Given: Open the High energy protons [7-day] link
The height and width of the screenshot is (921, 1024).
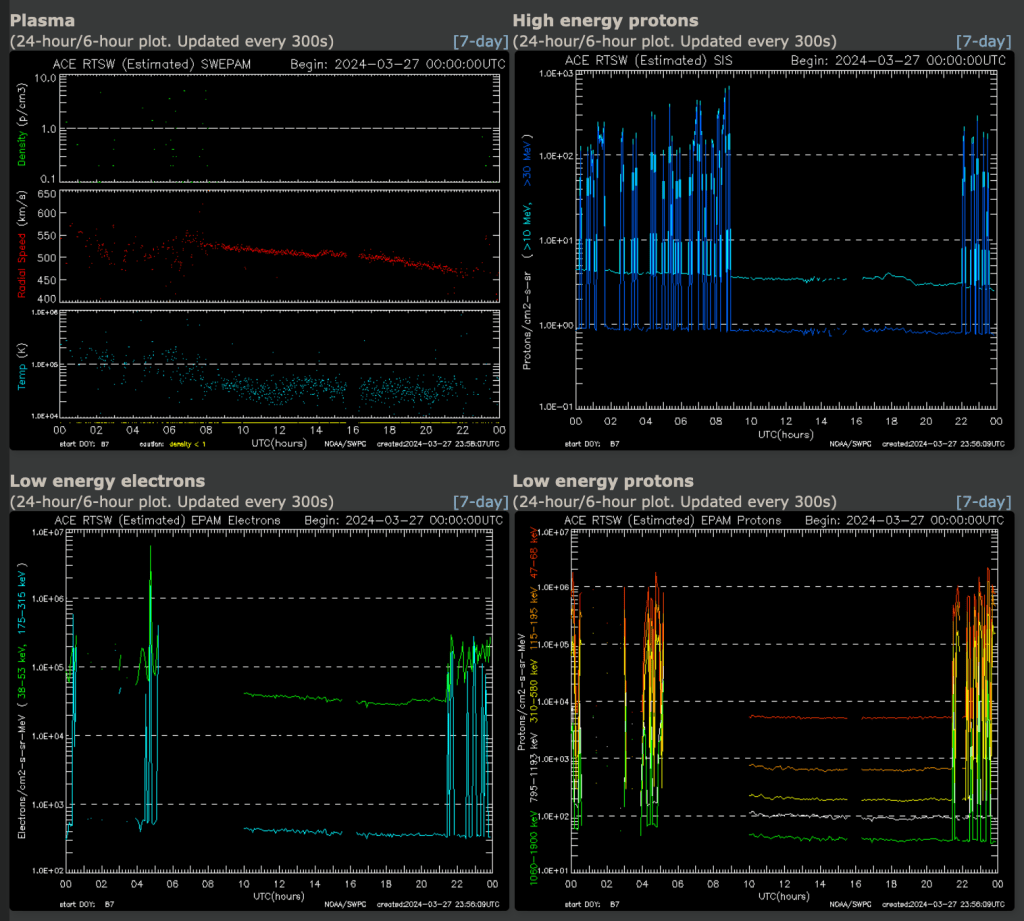Looking at the screenshot, I should coord(984,41).
